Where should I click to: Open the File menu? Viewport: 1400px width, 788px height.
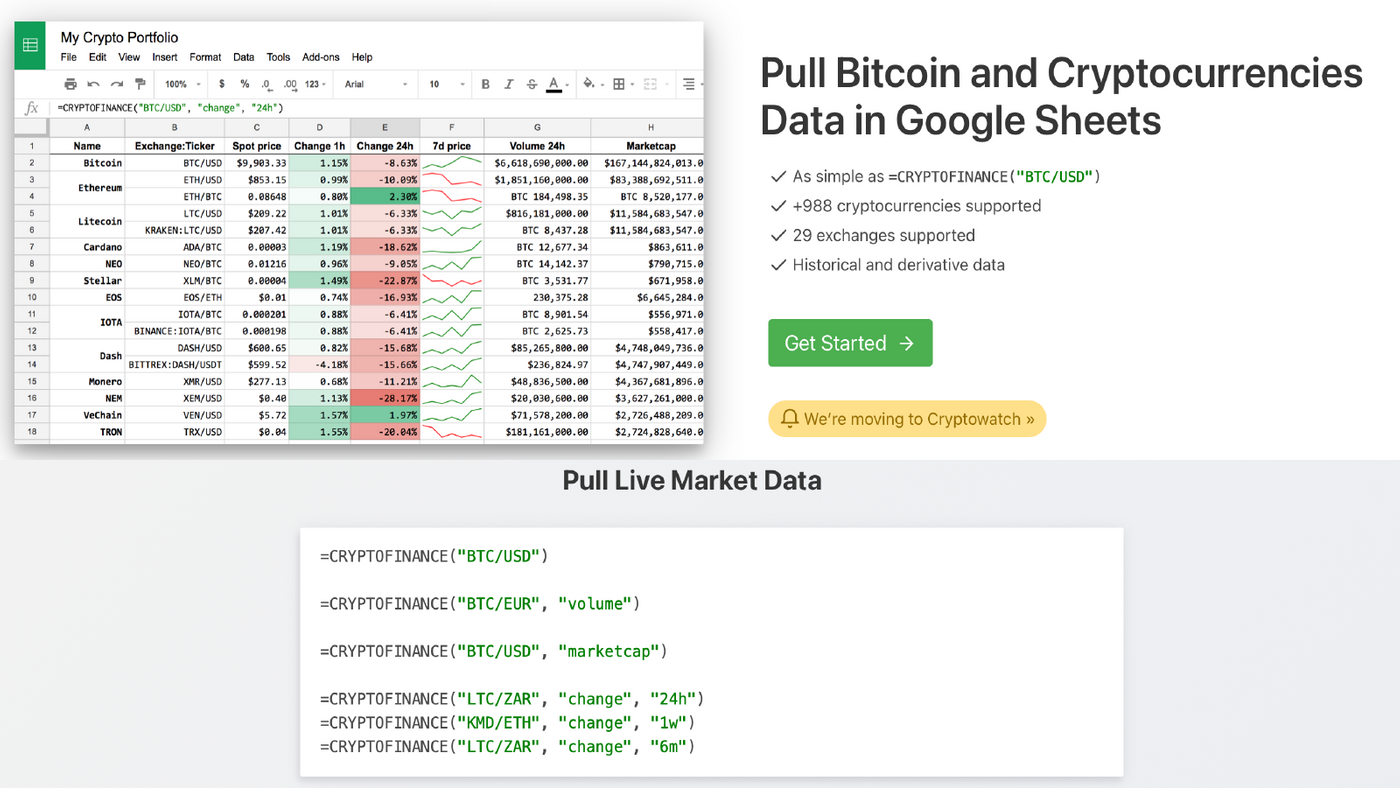pyautogui.click(x=69, y=57)
